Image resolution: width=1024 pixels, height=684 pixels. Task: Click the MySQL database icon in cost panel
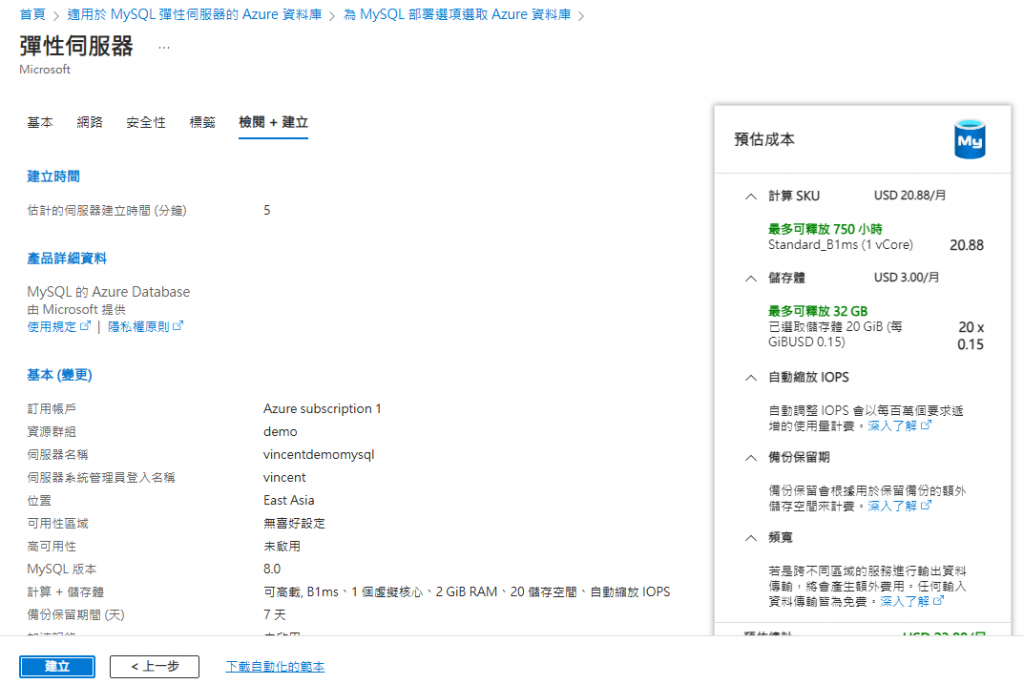pos(970,139)
